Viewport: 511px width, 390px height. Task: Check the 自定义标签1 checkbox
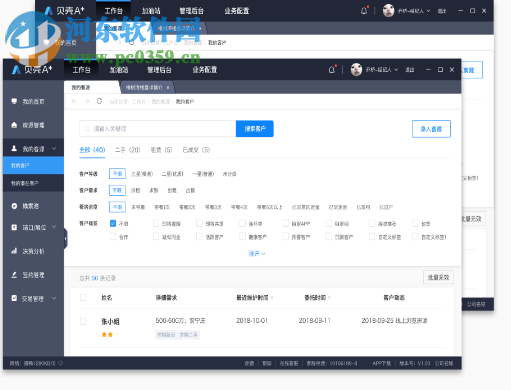415,237
